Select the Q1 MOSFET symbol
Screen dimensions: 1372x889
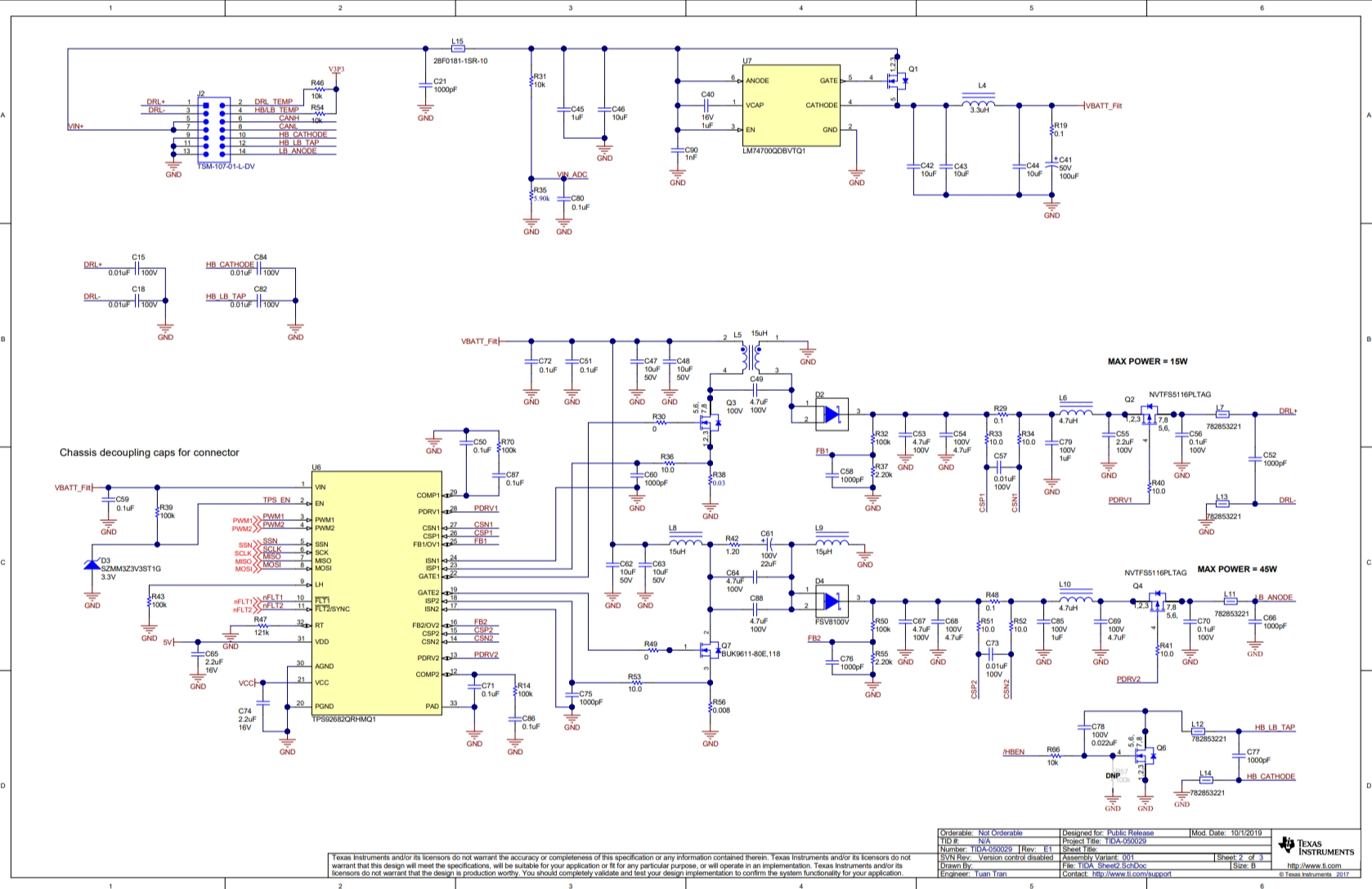click(897, 81)
